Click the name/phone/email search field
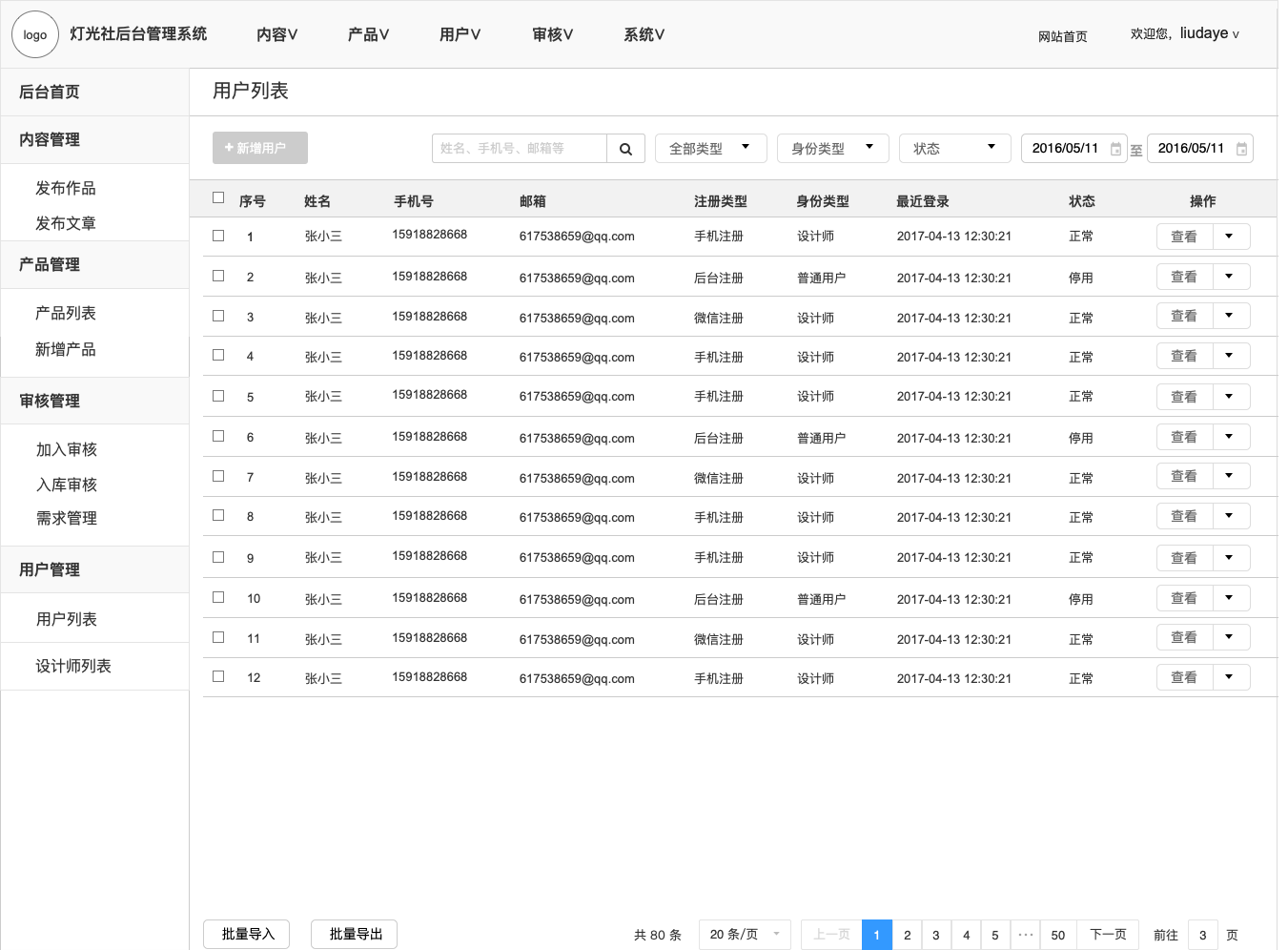The image size is (1288, 950). (x=519, y=149)
